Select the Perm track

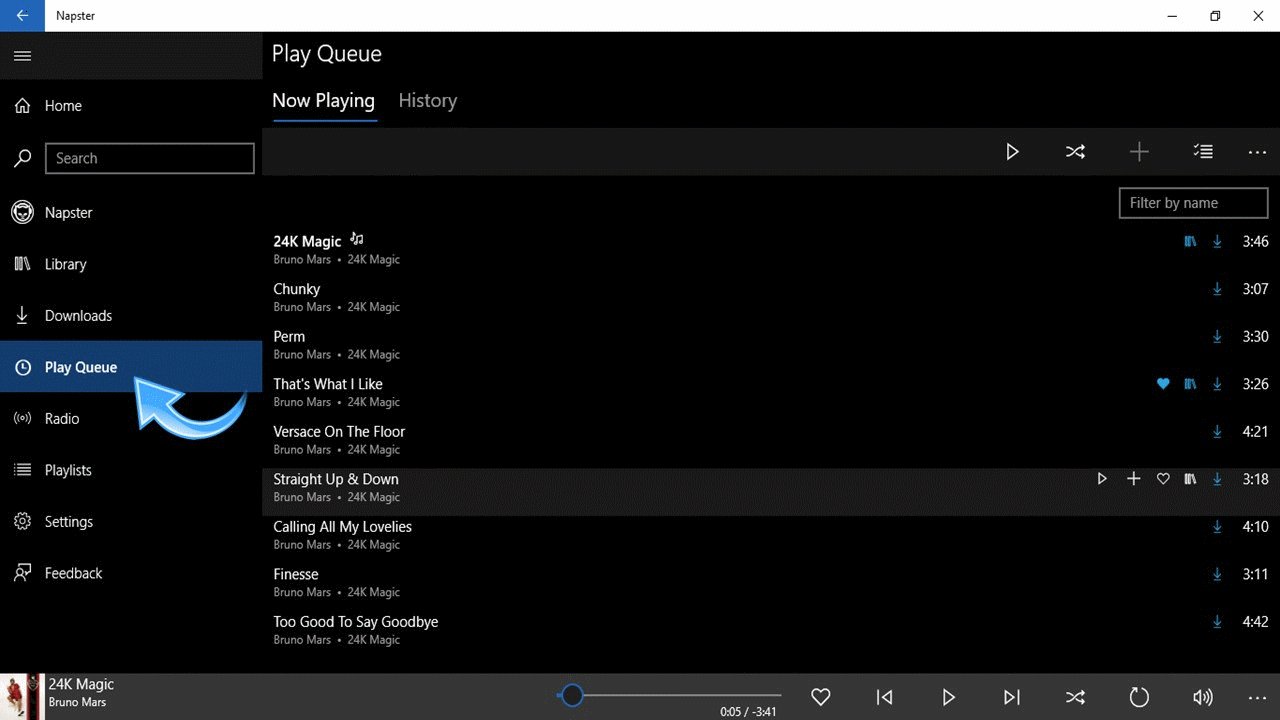(x=771, y=344)
